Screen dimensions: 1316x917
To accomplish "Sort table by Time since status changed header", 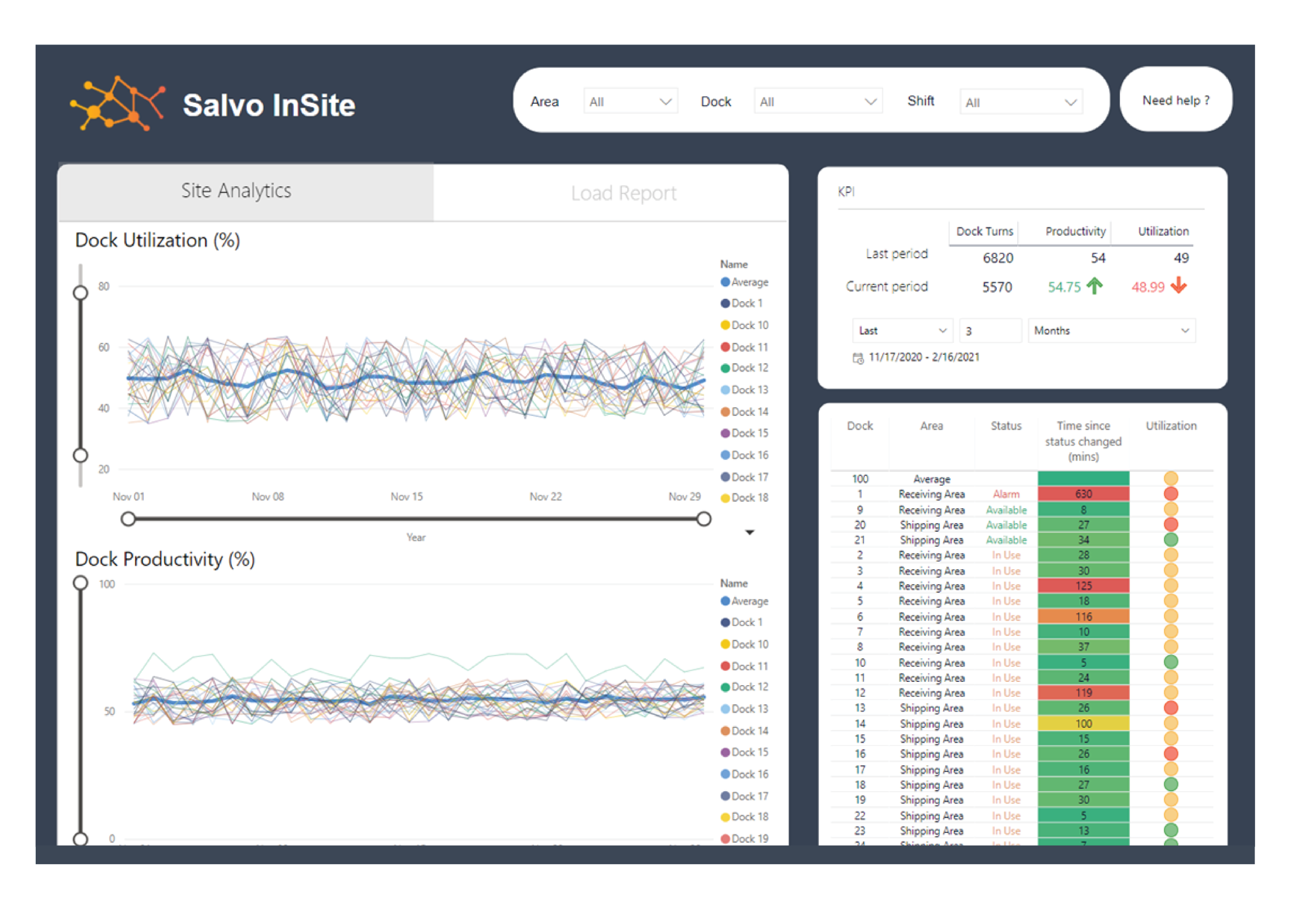I will (1083, 442).
